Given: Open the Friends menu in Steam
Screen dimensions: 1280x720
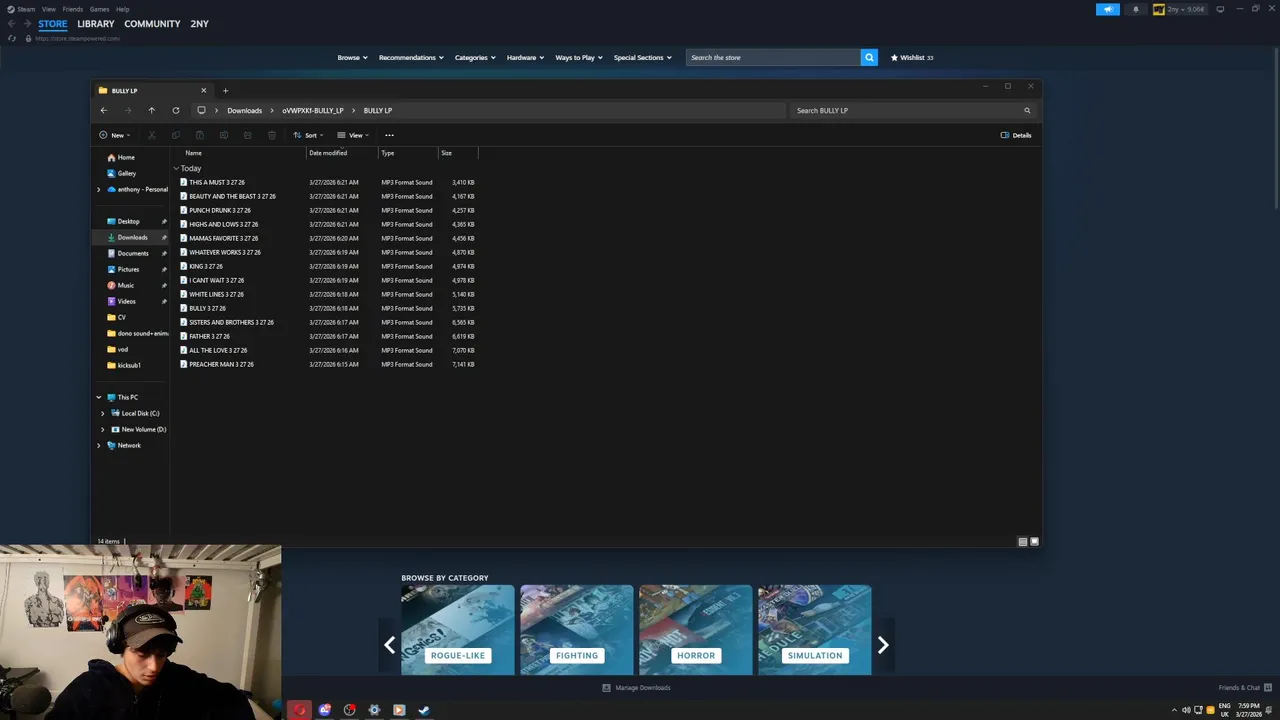Looking at the screenshot, I should point(73,9).
